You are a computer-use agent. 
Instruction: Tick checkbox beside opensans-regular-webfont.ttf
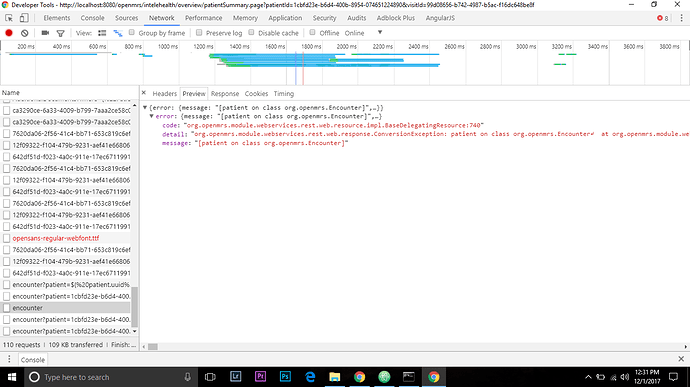coord(7,238)
